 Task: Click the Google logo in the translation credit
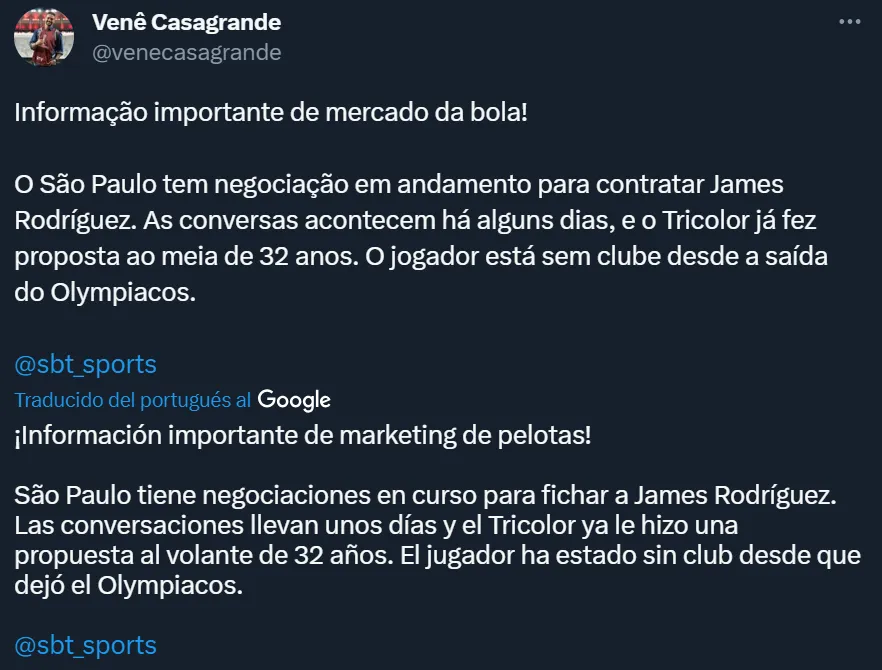(x=294, y=400)
